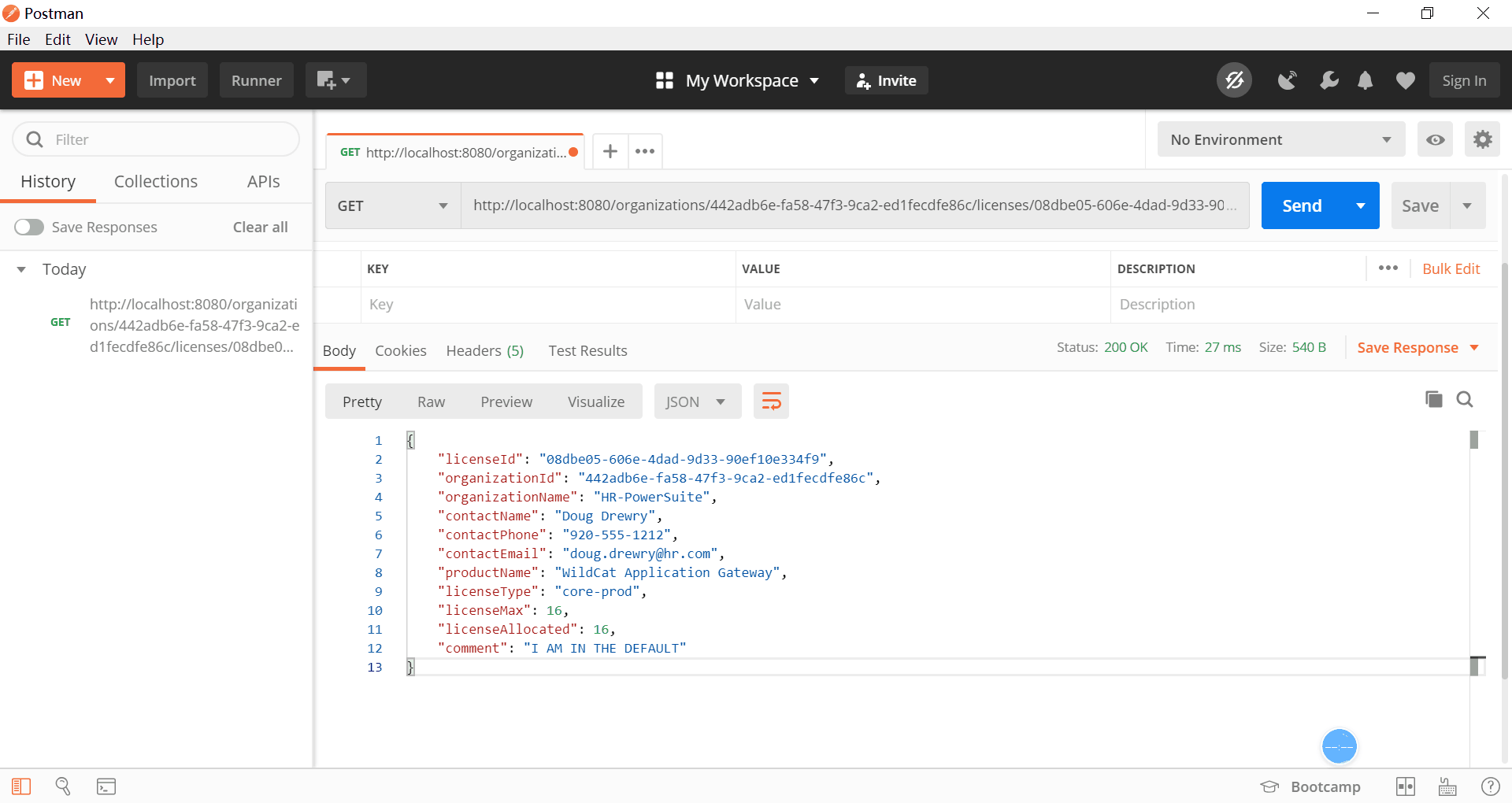This screenshot has width=1512, height=803.
Task: Open keyboard shortcuts icon
Action: pyautogui.click(x=1447, y=786)
